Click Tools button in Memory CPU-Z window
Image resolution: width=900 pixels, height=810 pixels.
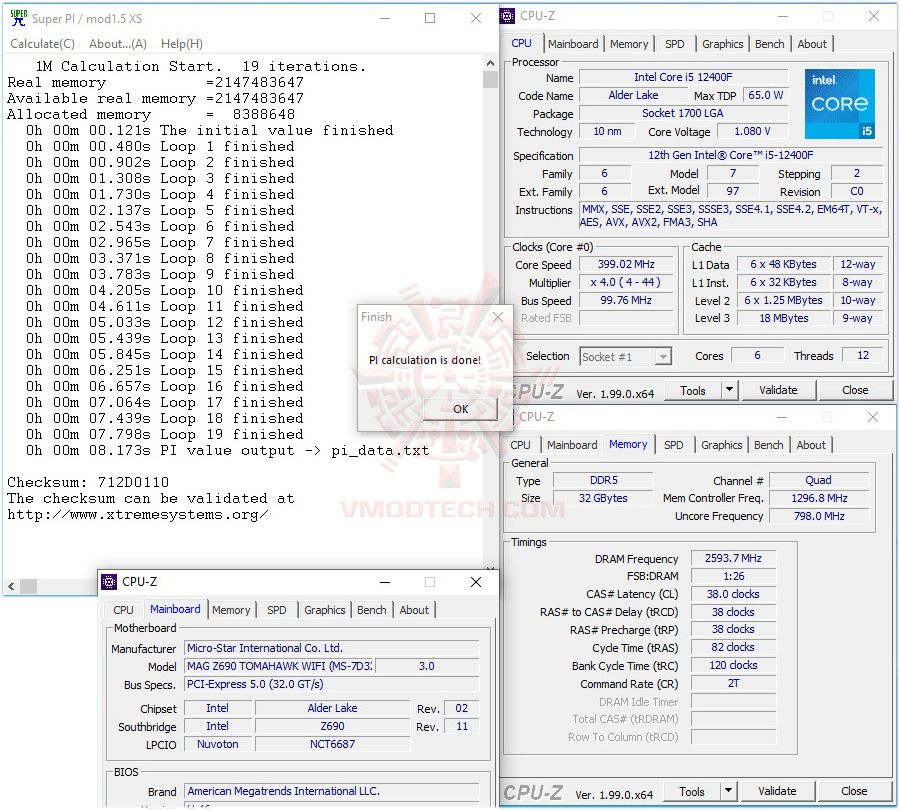[691, 792]
